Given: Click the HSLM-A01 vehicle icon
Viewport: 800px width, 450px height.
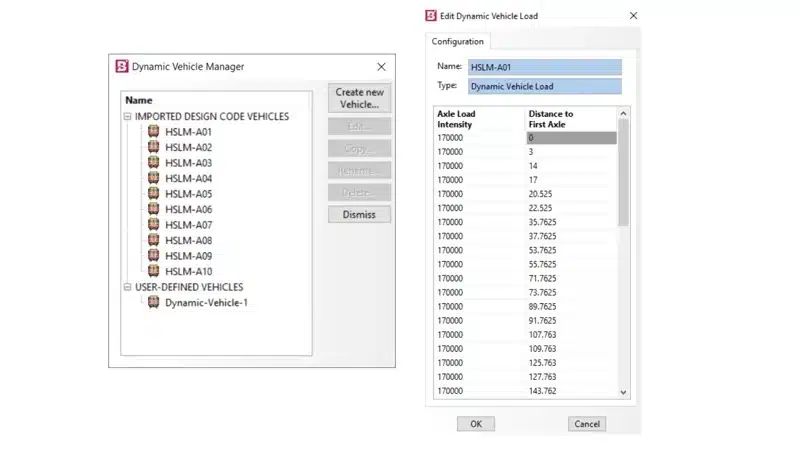Looking at the screenshot, I should coord(154,132).
